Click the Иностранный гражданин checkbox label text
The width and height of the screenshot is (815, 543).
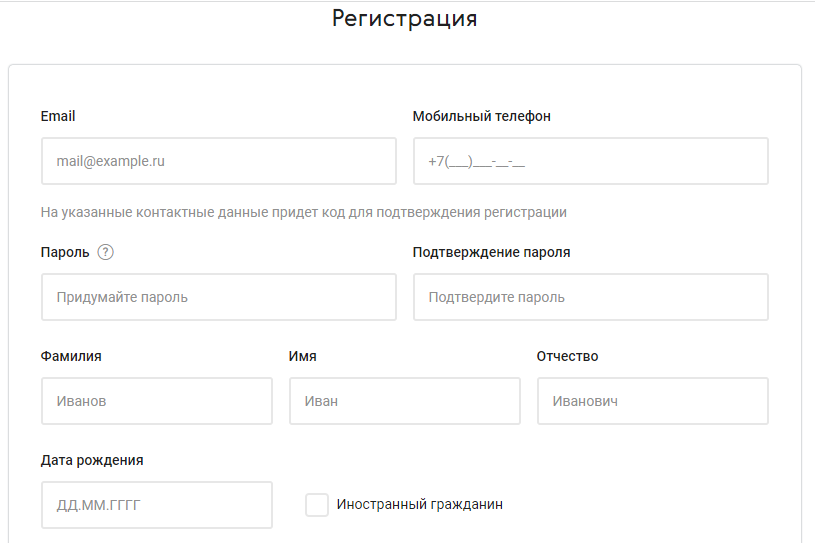[x=419, y=505]
